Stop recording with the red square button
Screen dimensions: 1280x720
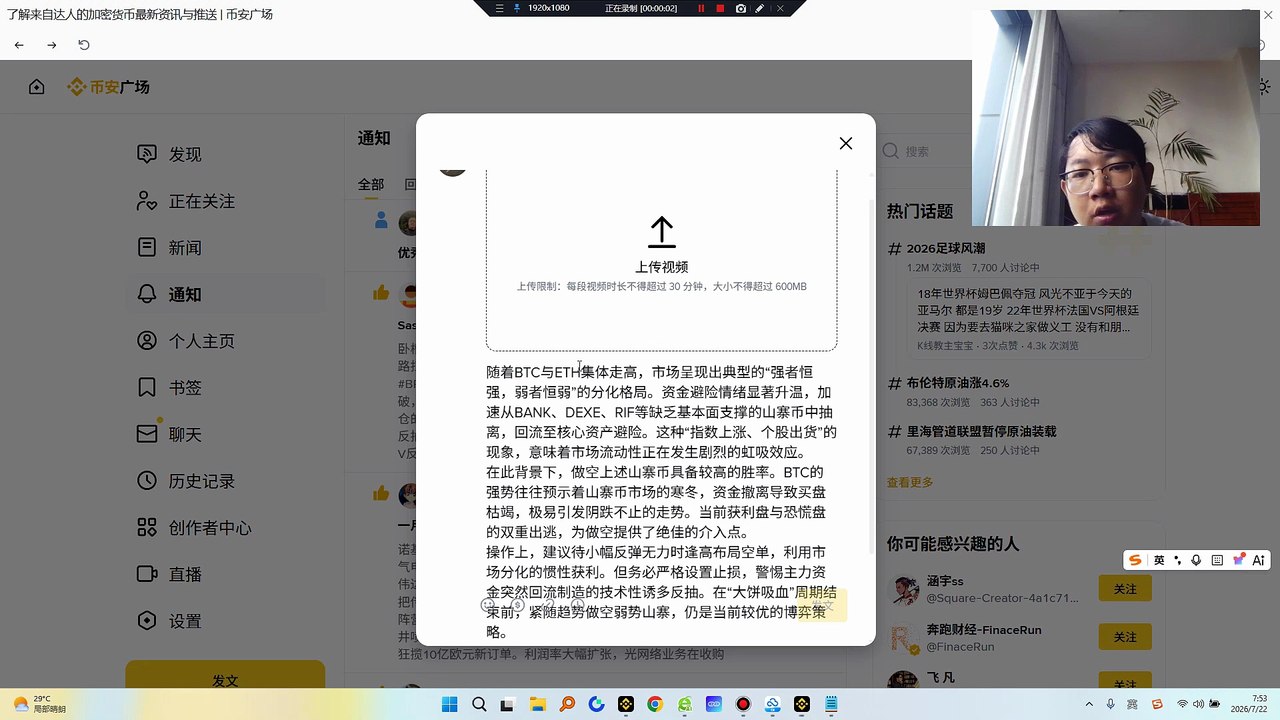720,8
